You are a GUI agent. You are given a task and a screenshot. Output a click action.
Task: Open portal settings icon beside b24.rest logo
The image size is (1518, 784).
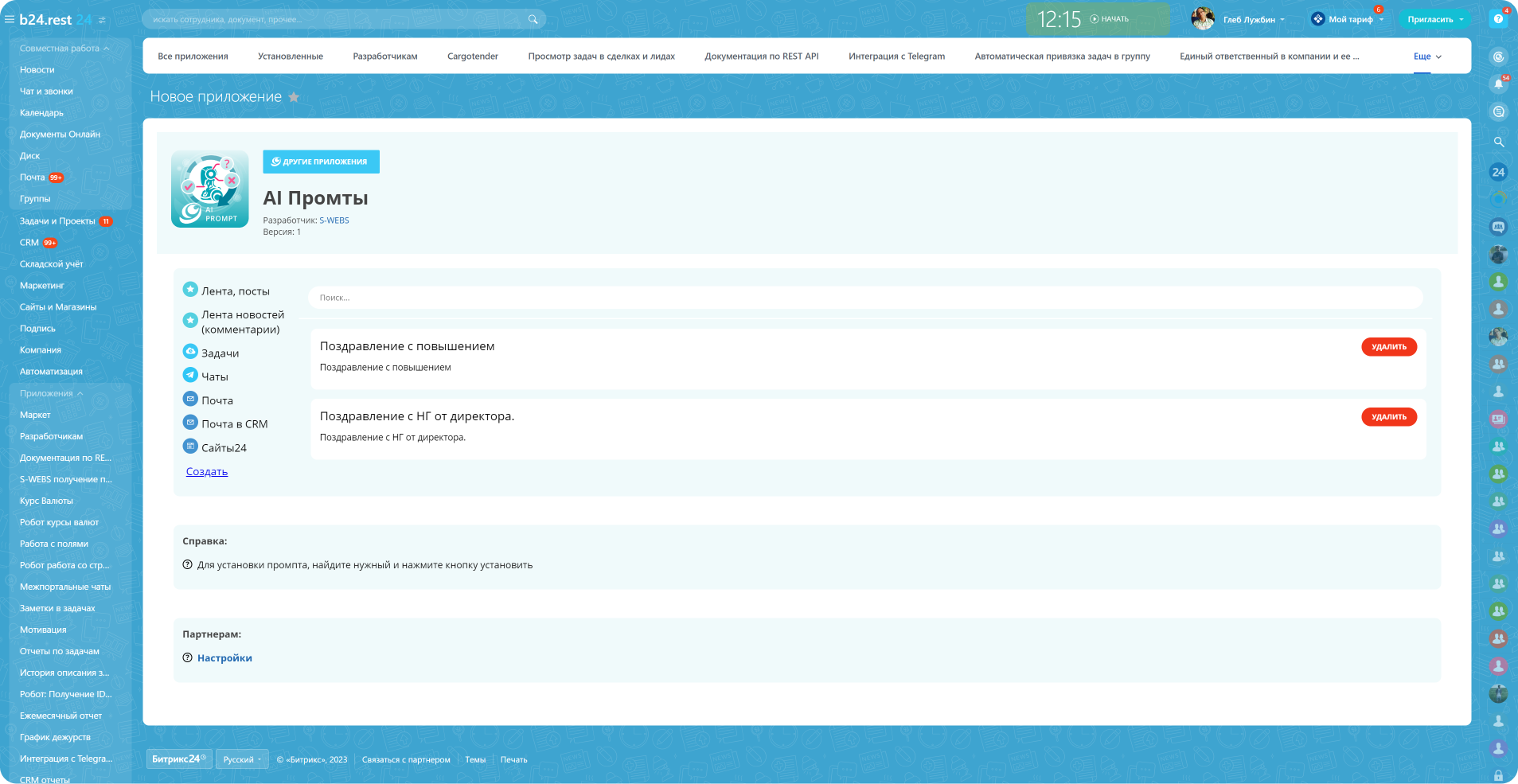pos(102,20)
